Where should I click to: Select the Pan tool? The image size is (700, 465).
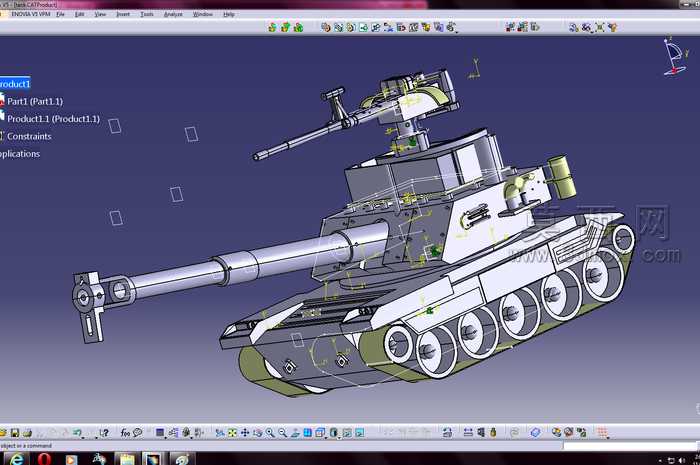[x=245, y=432]
